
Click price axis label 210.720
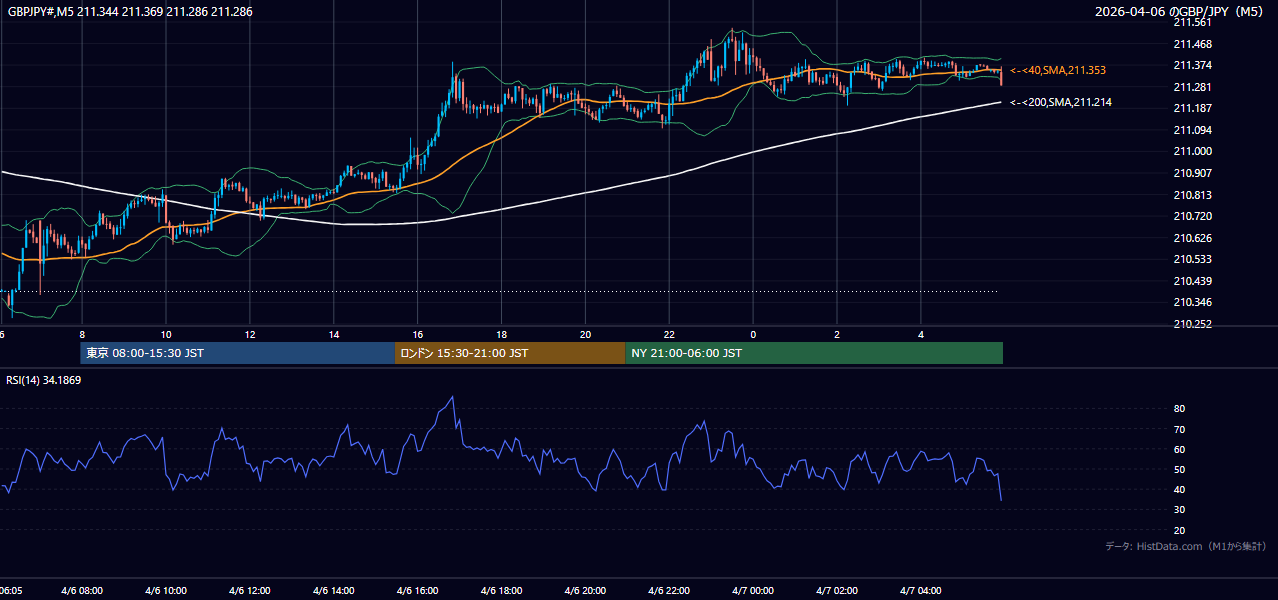(x=1192, y=216)
